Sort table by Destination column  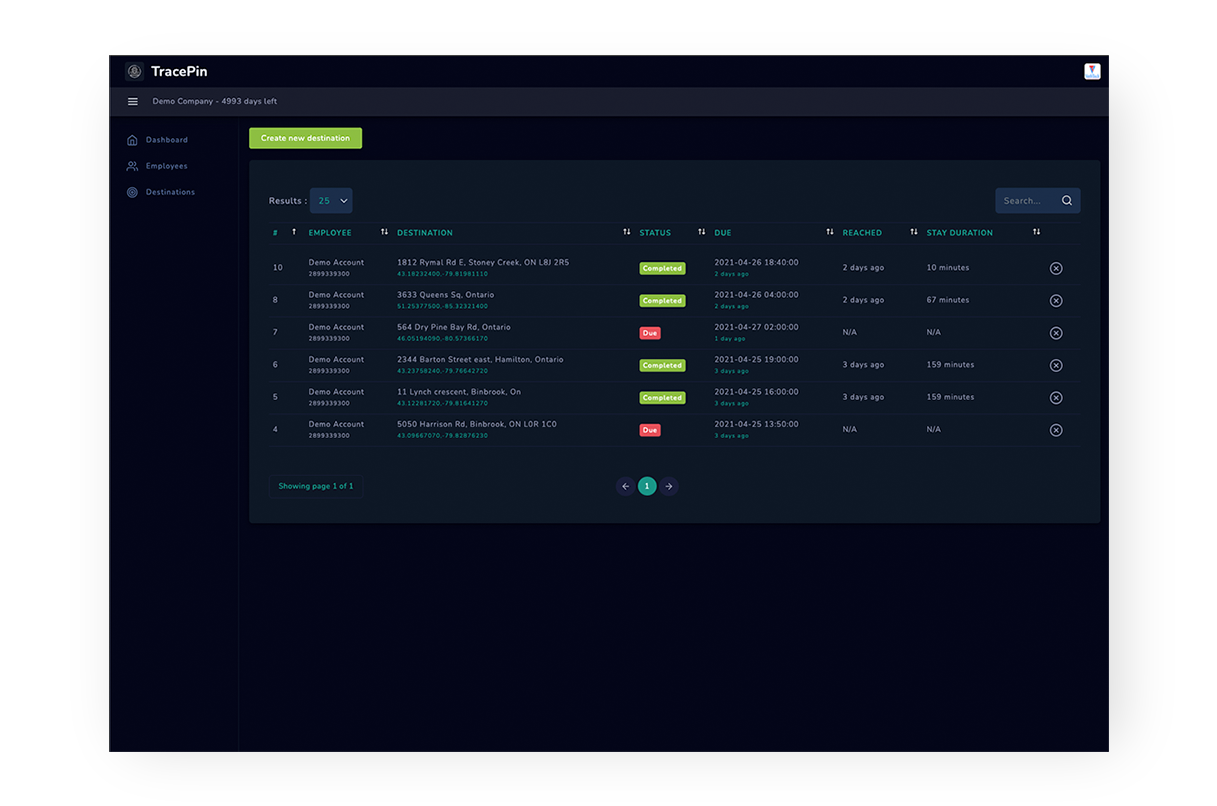(x=626, y=233)
